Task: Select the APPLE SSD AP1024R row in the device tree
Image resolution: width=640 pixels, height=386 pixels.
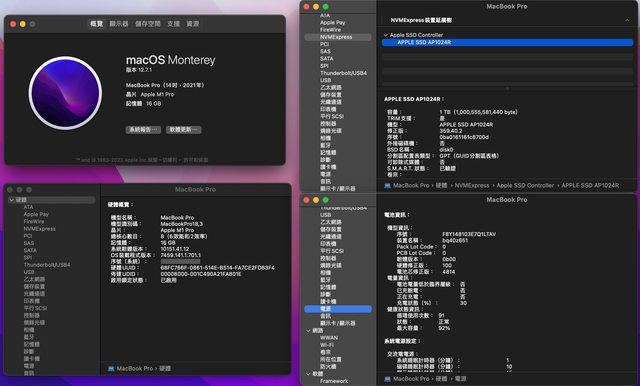Action: pos(507,42)
